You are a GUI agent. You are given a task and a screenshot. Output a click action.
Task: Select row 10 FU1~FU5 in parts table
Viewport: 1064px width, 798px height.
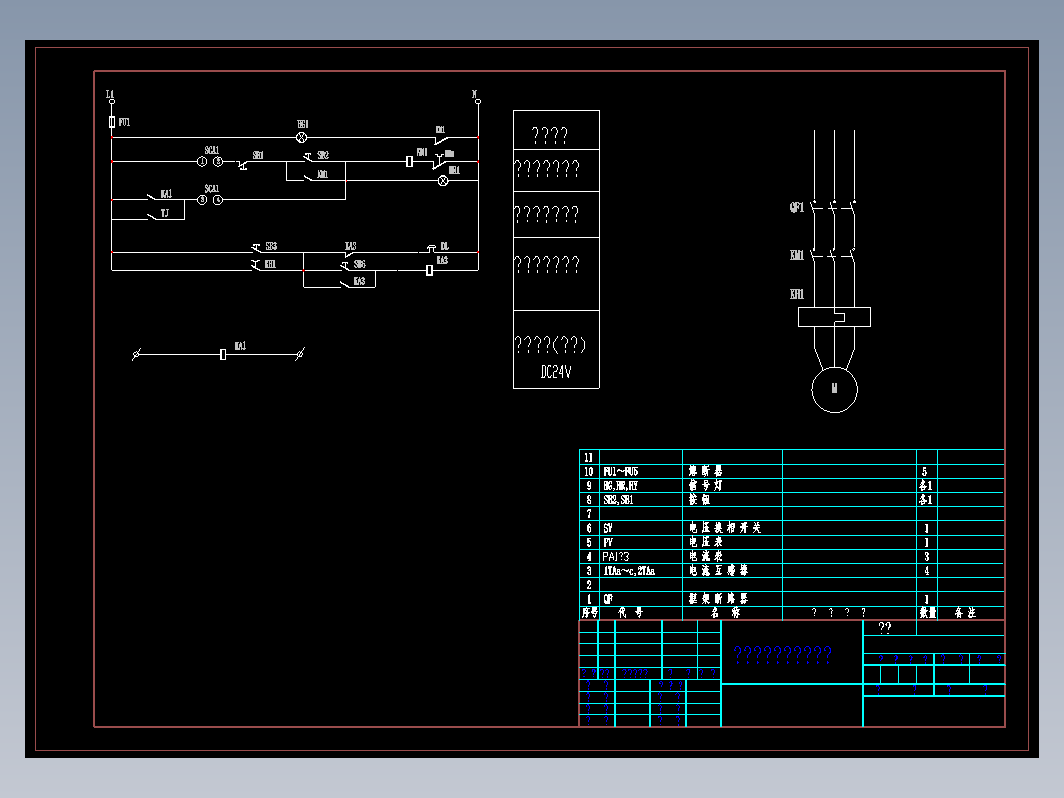[792, 472]
